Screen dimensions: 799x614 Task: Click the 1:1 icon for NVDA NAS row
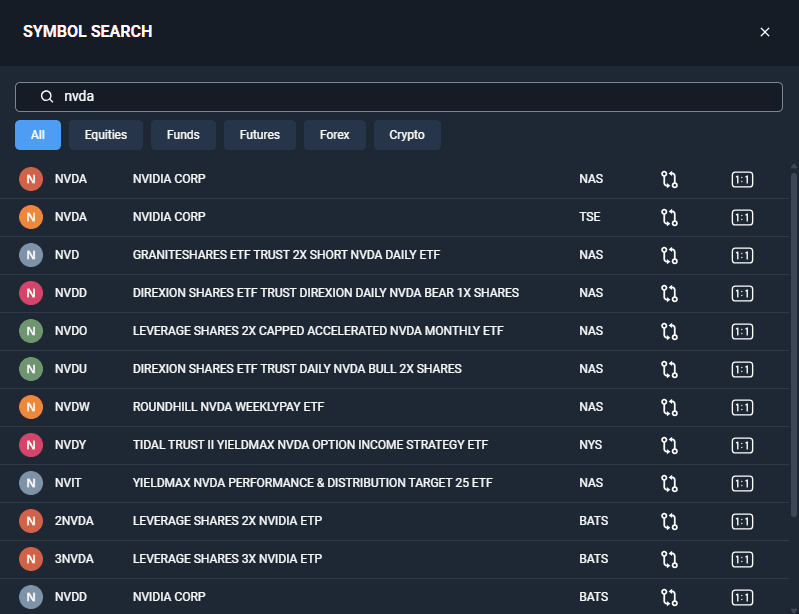coord(742,179)
